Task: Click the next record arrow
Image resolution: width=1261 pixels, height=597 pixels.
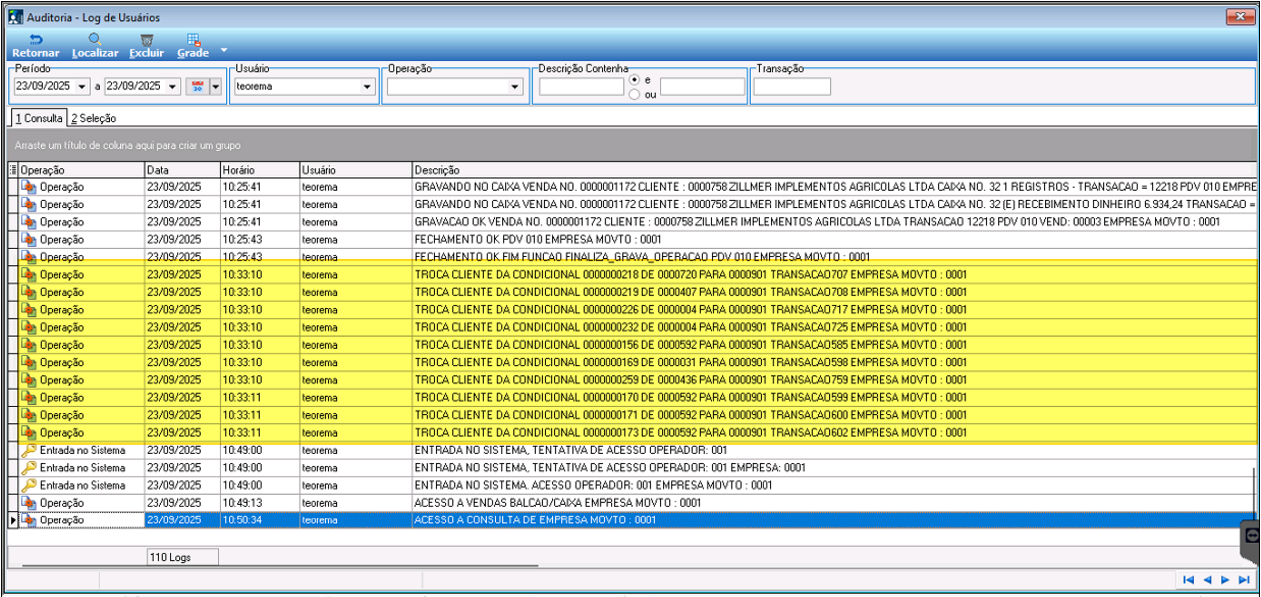Action: (1225, 579)
